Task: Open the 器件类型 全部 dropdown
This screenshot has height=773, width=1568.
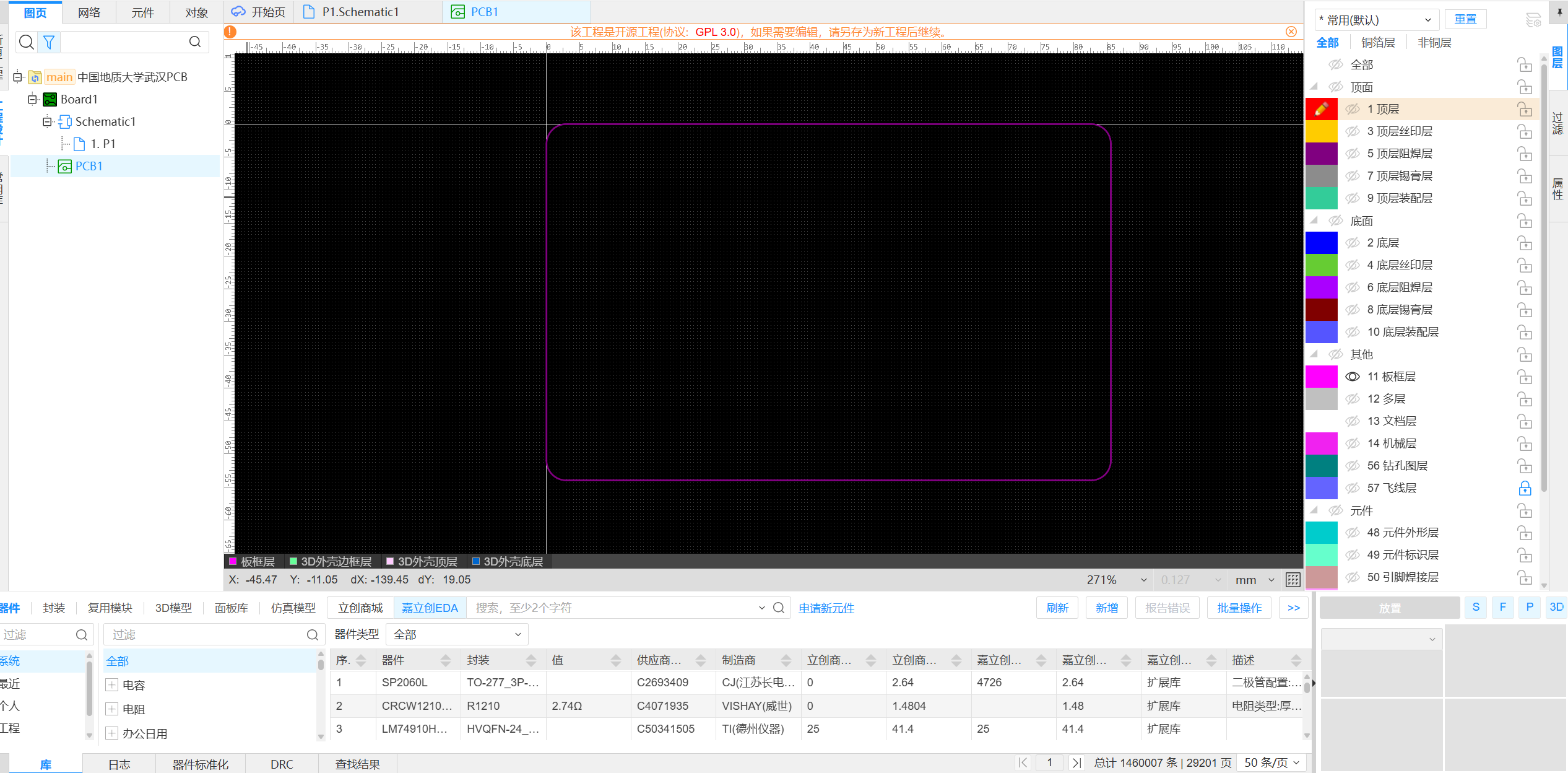Action: (457, 634)
